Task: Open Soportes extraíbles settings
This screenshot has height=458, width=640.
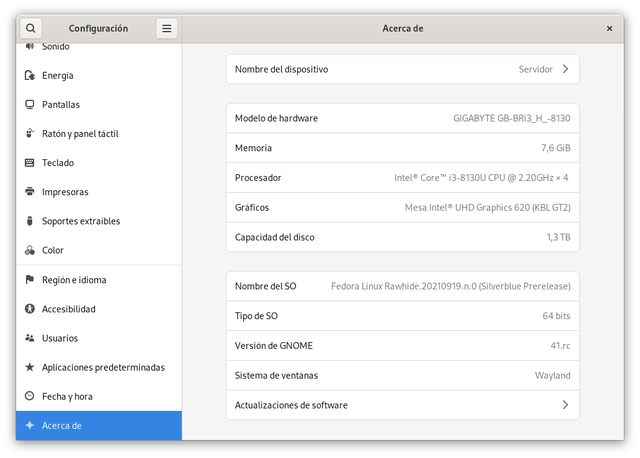Action: click(x=99, y=221)
